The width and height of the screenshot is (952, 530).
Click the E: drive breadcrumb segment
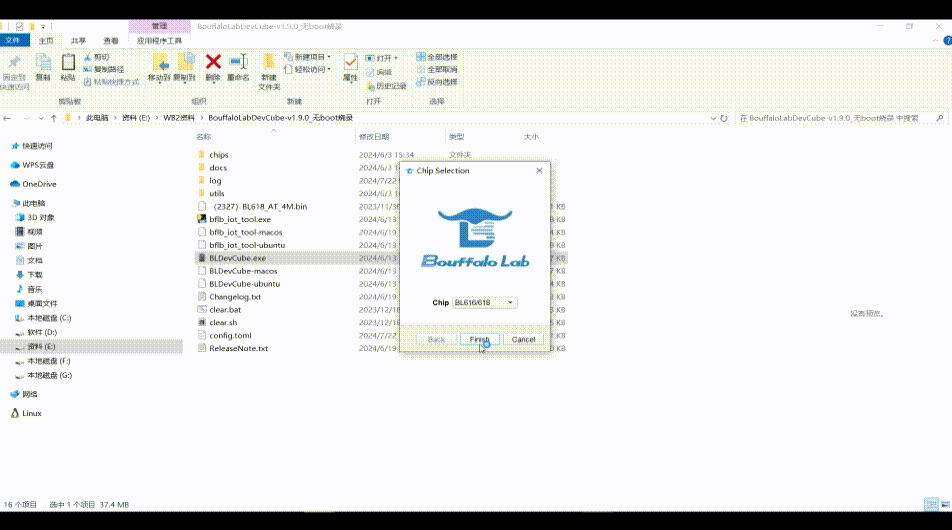[136, 118]
